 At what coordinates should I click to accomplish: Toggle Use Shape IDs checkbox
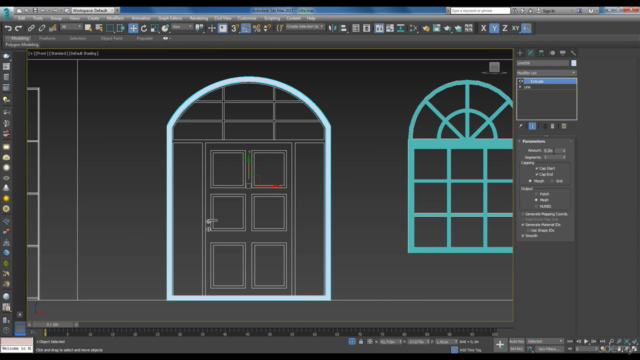pyautogui.click(x=528, y=230)
